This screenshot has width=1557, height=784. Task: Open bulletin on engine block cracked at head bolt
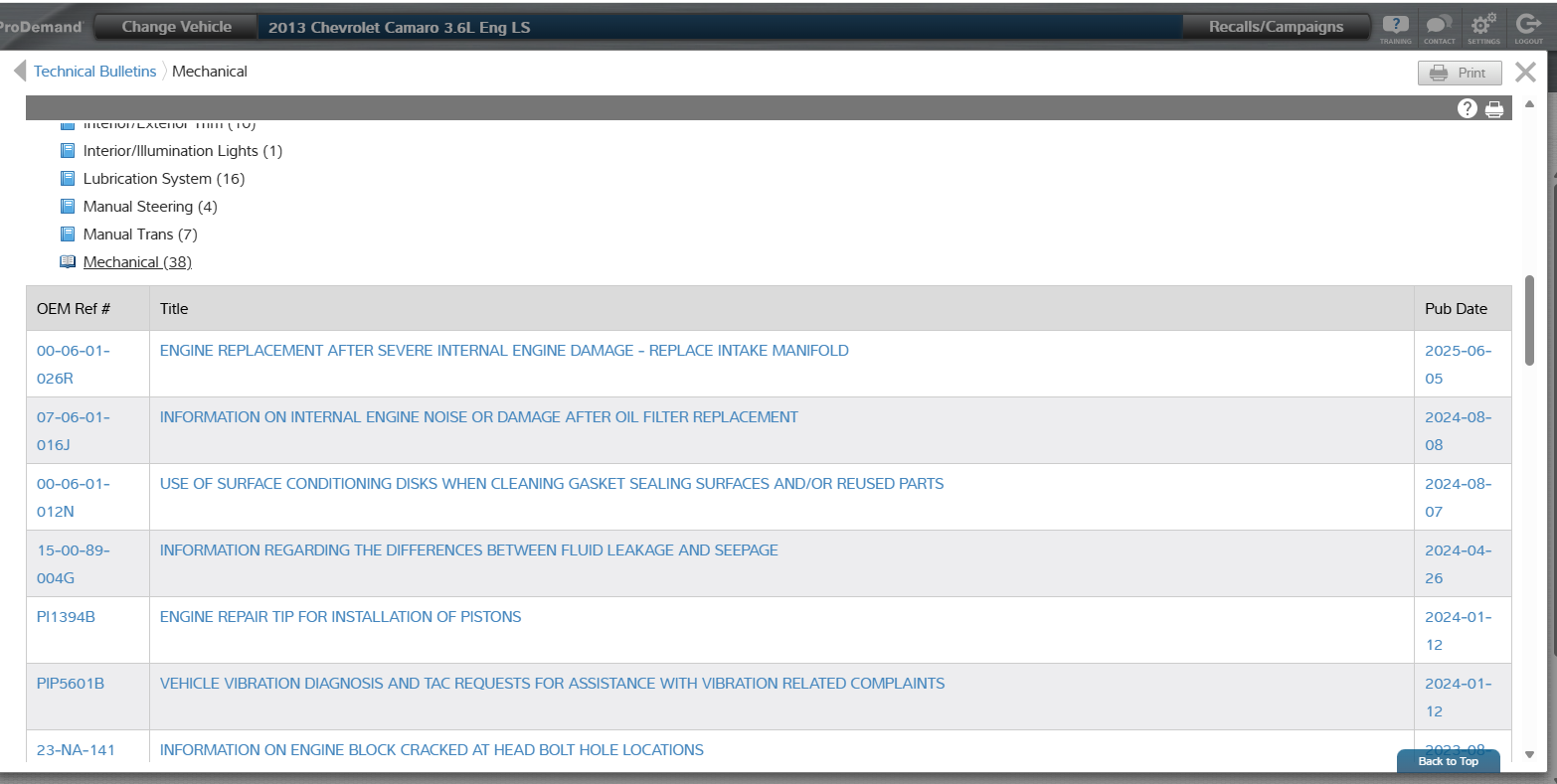coord(432,750)
